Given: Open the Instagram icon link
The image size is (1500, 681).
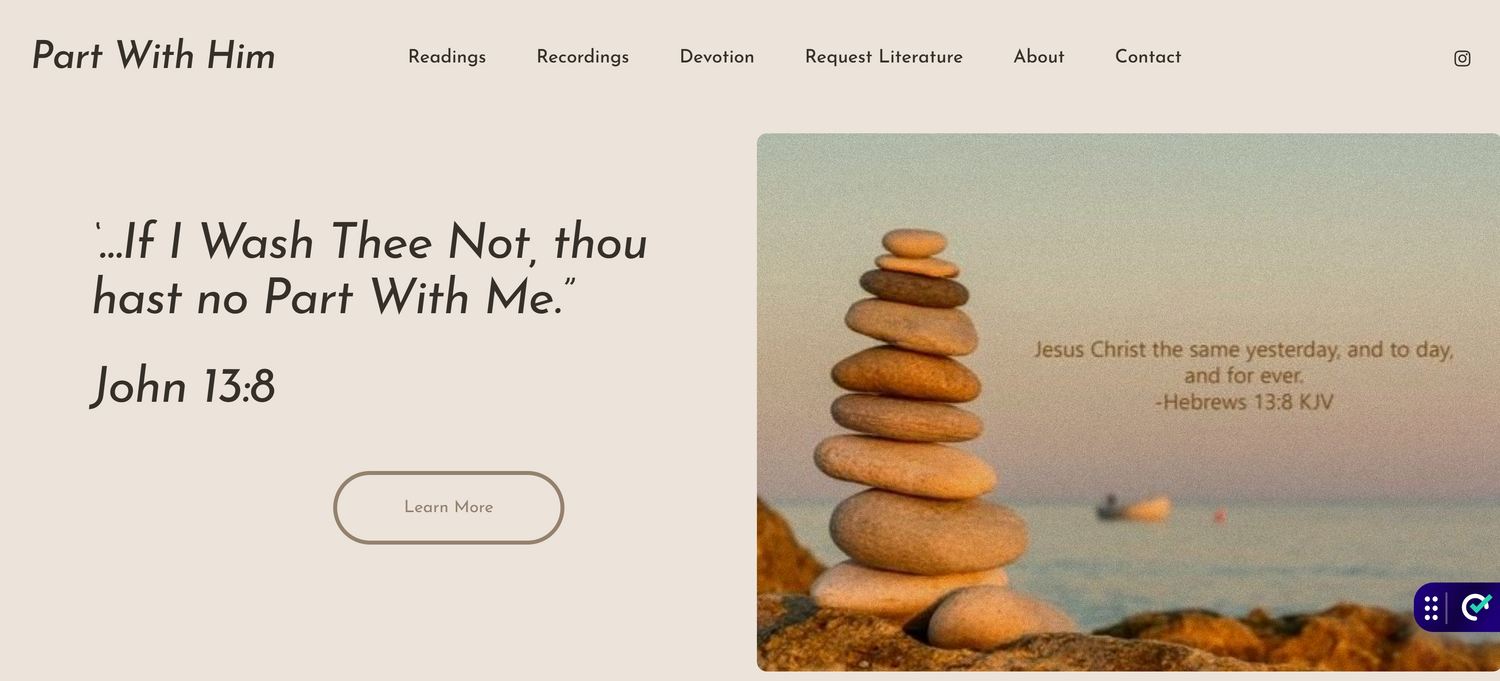Looking at the screenshot, I should click(1462, 58).
